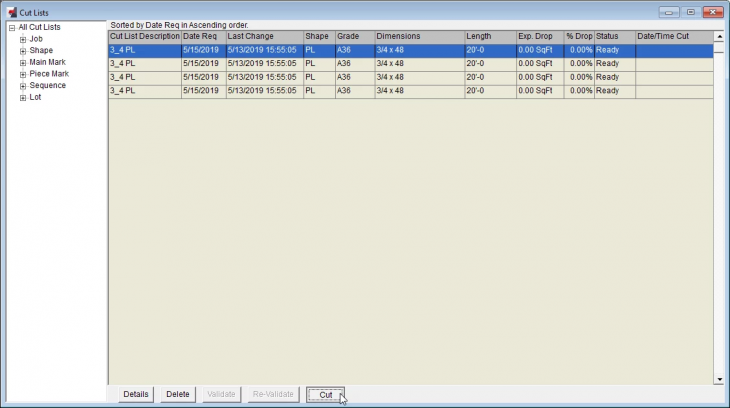Expand the Shape tree node
This screenshot has width=730, height=408.
[x=23, y=51]
